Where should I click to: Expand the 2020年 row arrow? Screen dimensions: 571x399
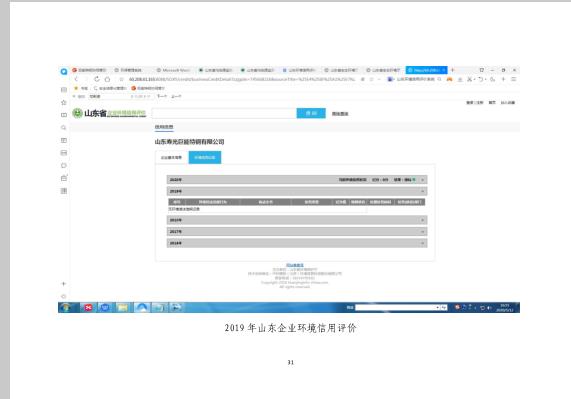[x=422, y=180]
